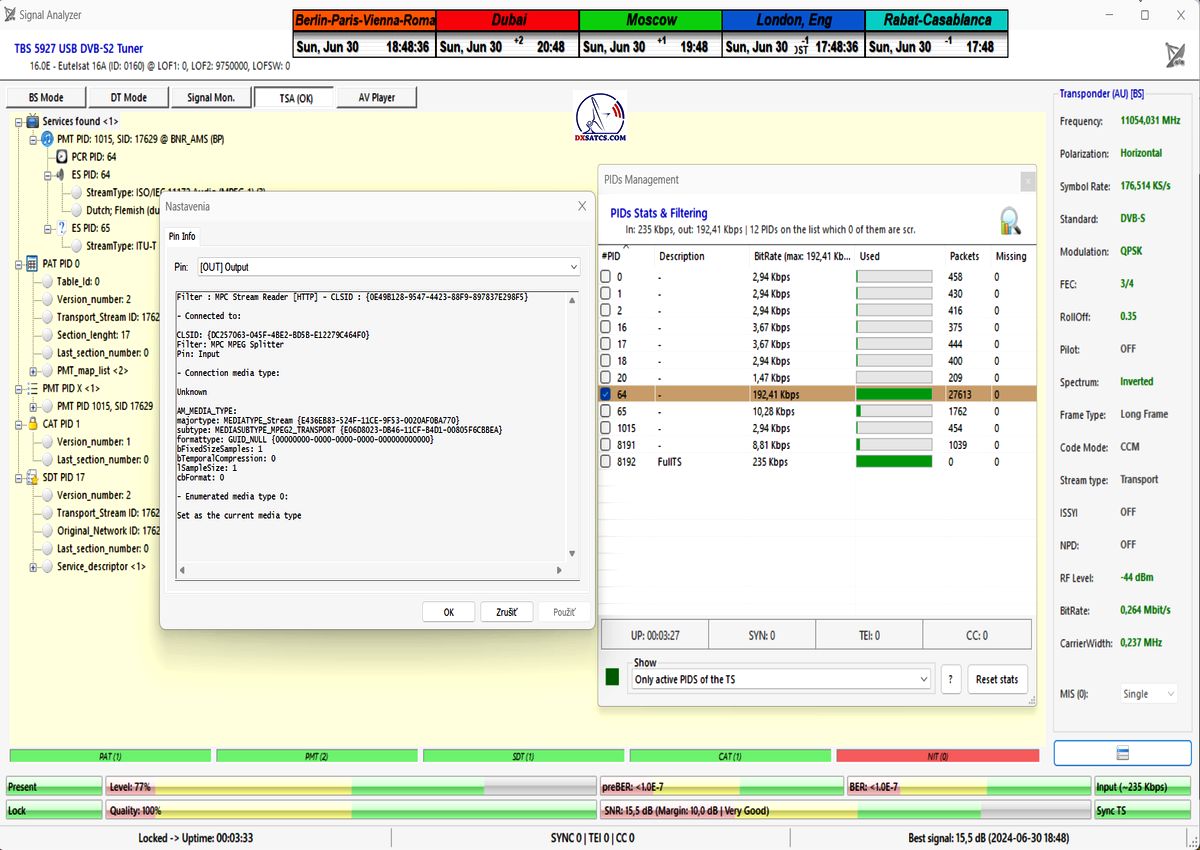Click the TV icon beside Services found
Screen dimensions: 1200x850
tap(32, 121)
